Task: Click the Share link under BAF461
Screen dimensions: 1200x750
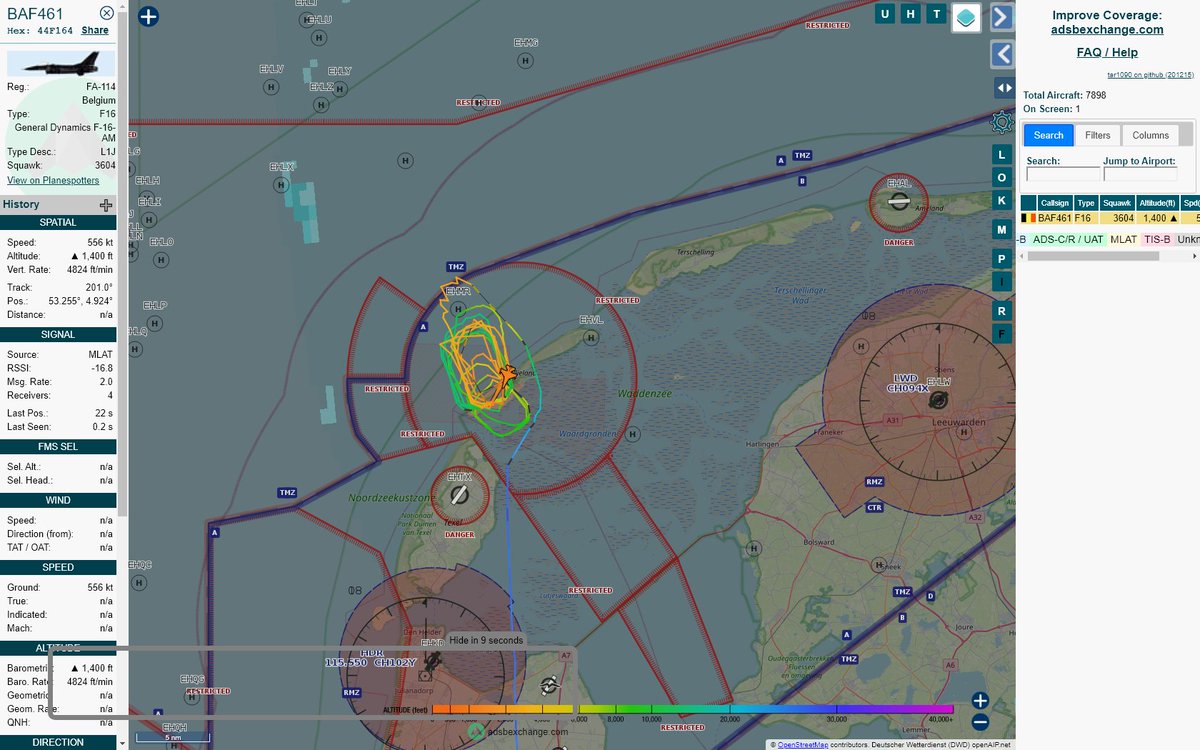Action: 95,31
